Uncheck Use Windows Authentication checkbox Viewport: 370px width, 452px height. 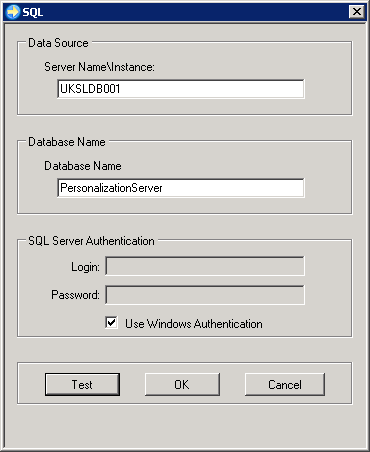111,323
